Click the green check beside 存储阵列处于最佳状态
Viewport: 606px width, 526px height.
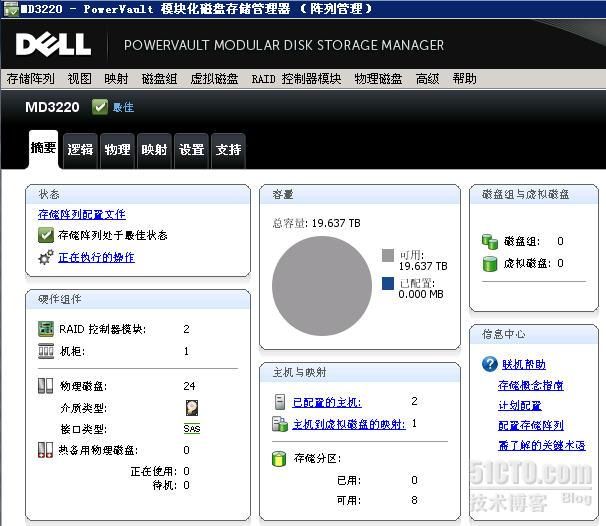[x=46, y=235]
